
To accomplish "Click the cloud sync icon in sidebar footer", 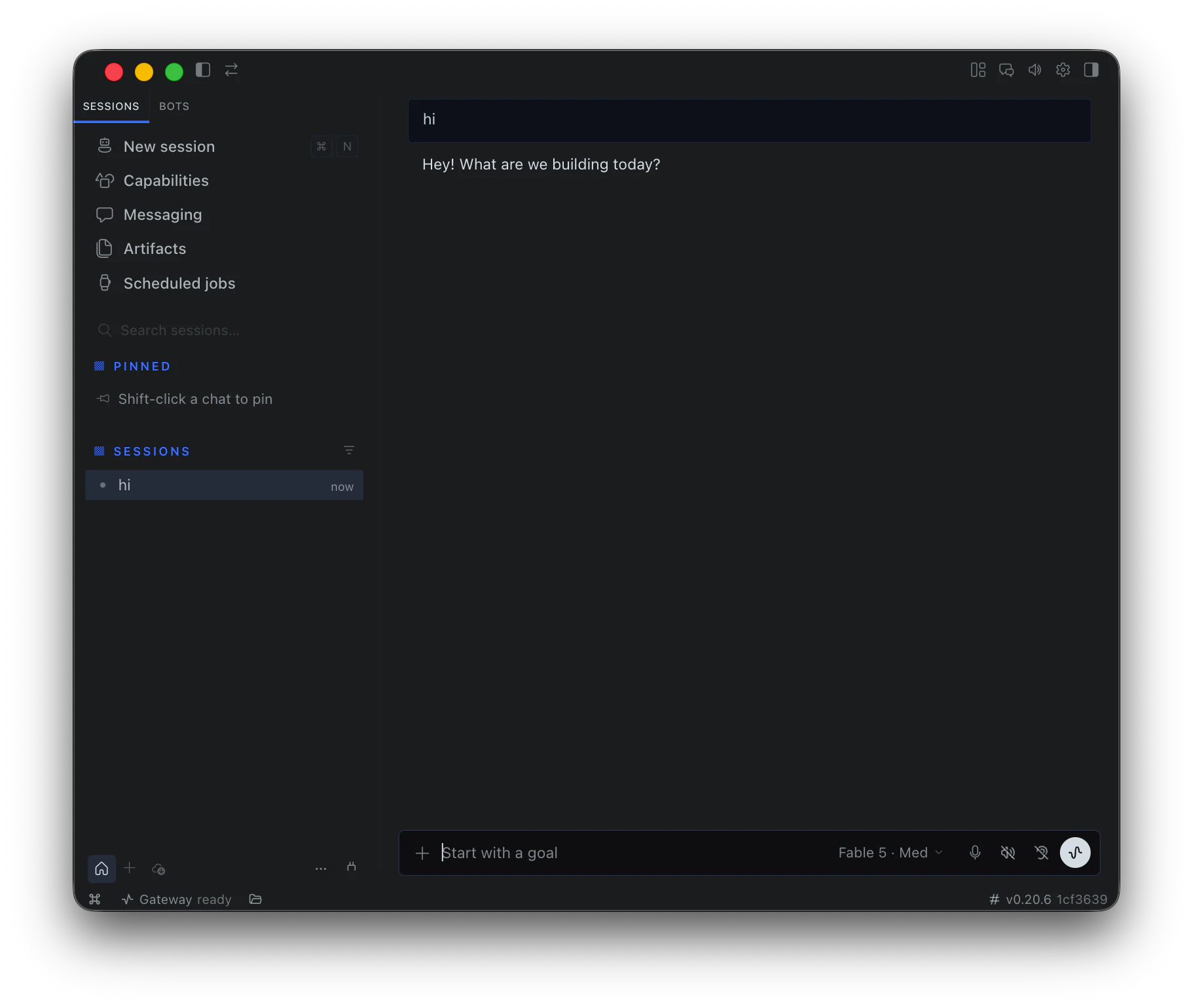I will point(158,869).
